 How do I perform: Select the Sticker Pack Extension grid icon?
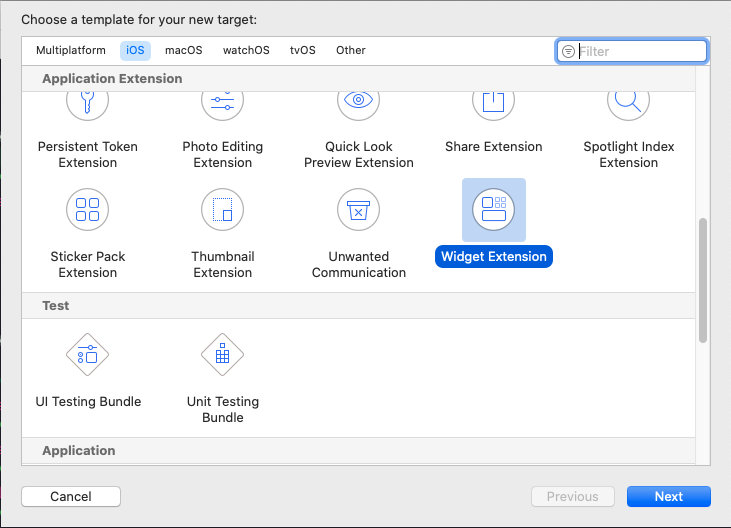pos(87,210)
